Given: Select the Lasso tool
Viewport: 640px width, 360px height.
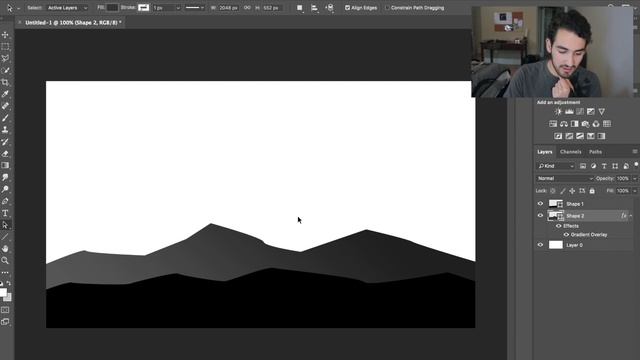Looking at the screenshot, I should pos(5,58).
